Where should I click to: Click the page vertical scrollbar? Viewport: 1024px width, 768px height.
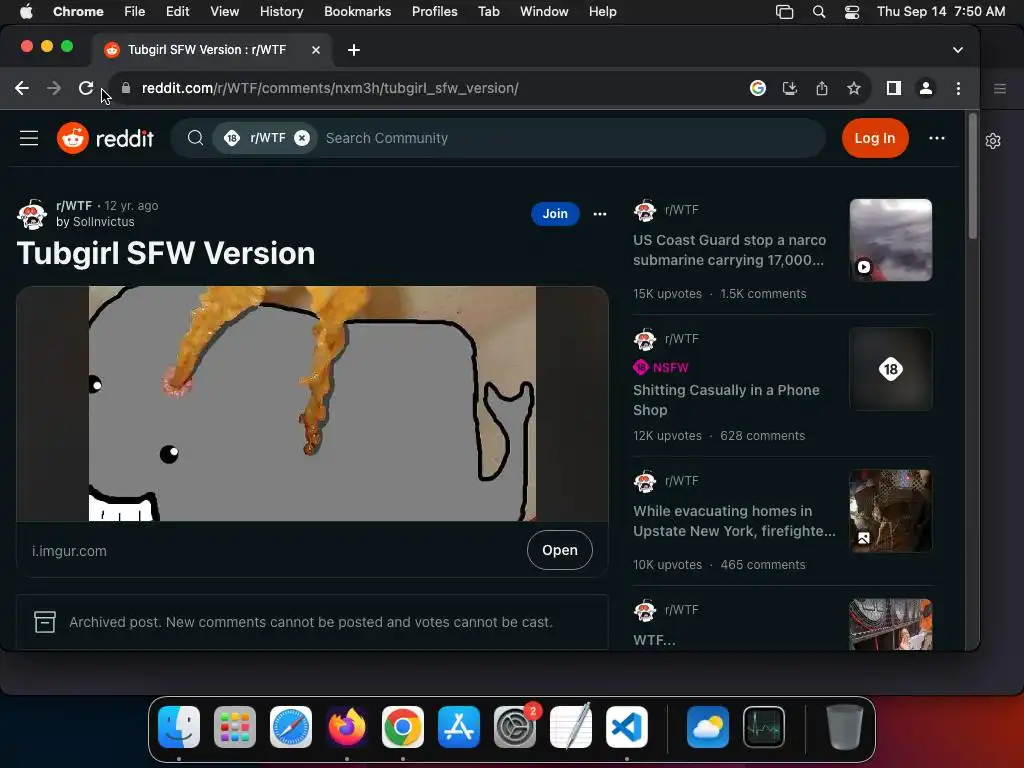[x=972, y=176]
